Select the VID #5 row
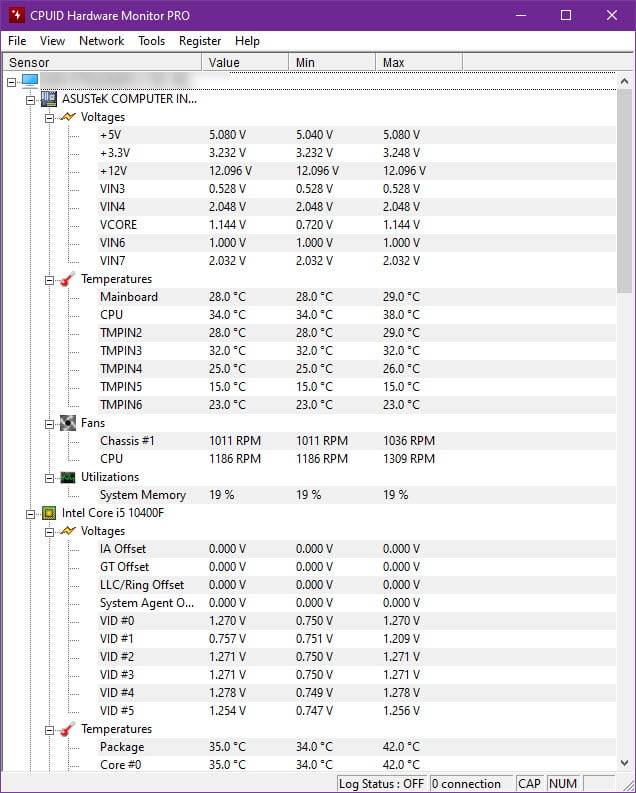Viewport: 636px width, 793px height. click(x=357, y=711)
